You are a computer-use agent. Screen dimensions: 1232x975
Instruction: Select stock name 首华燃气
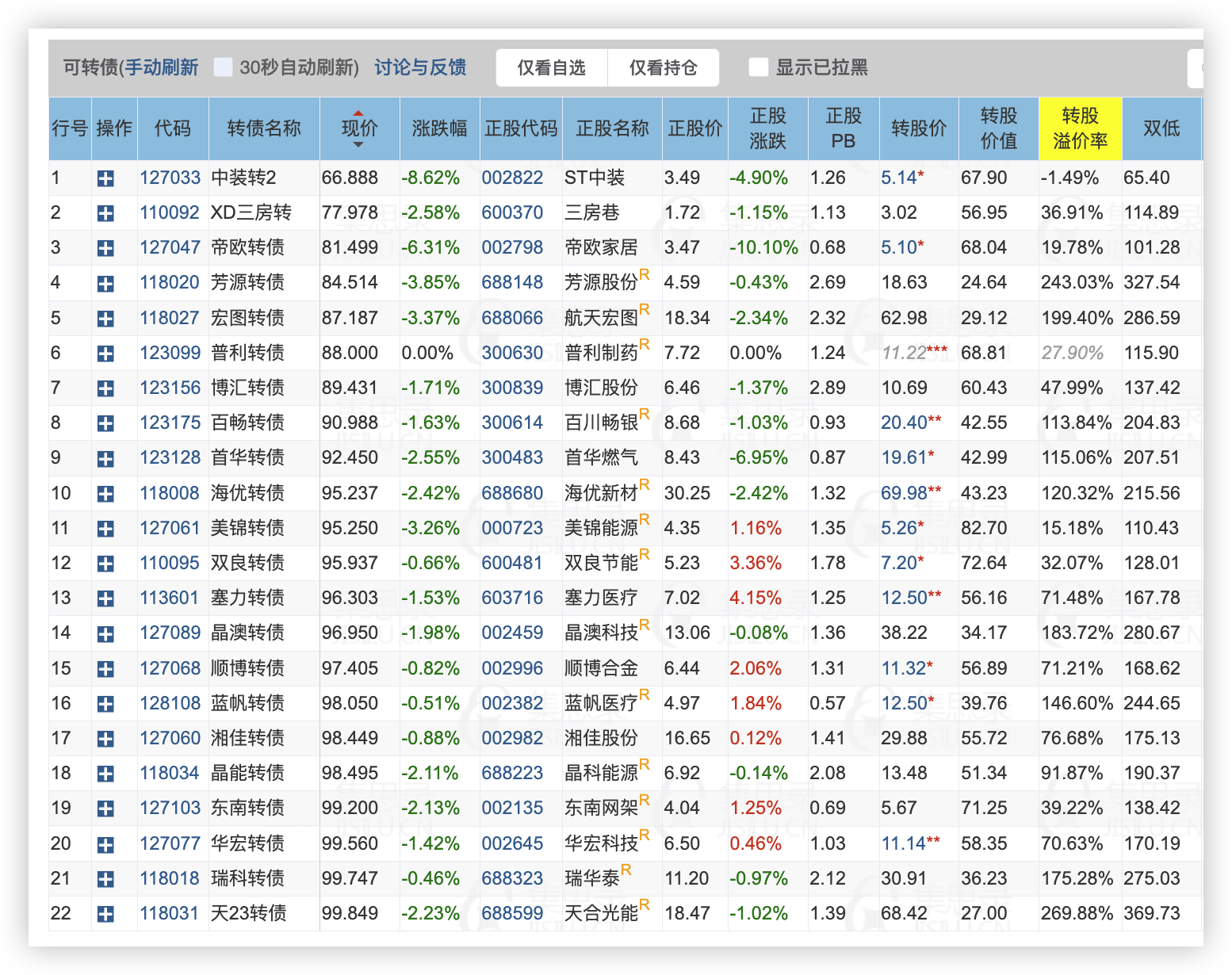601,457
